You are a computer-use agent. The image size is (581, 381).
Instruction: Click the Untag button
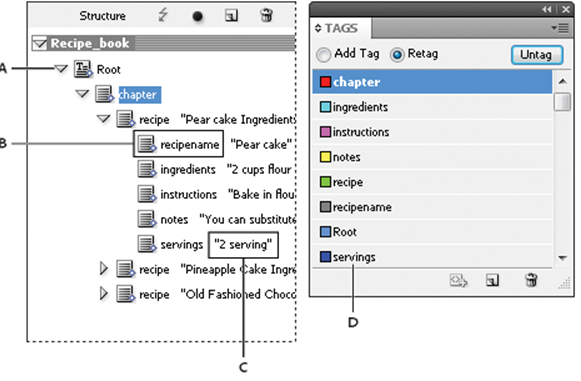click(537, 55)
